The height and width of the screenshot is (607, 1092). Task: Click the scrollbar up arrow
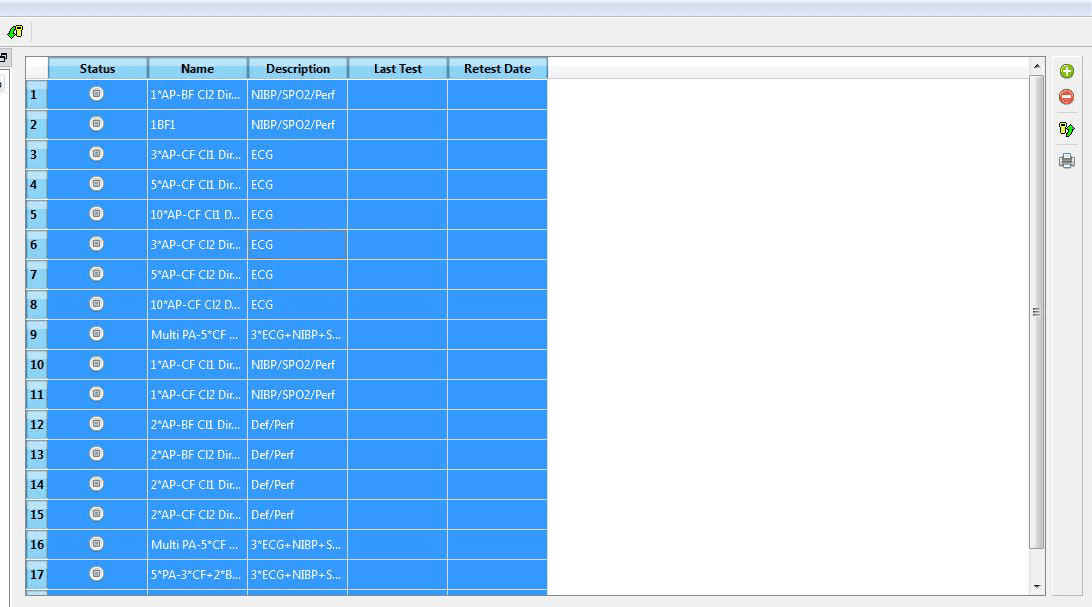pos(1037,67)
